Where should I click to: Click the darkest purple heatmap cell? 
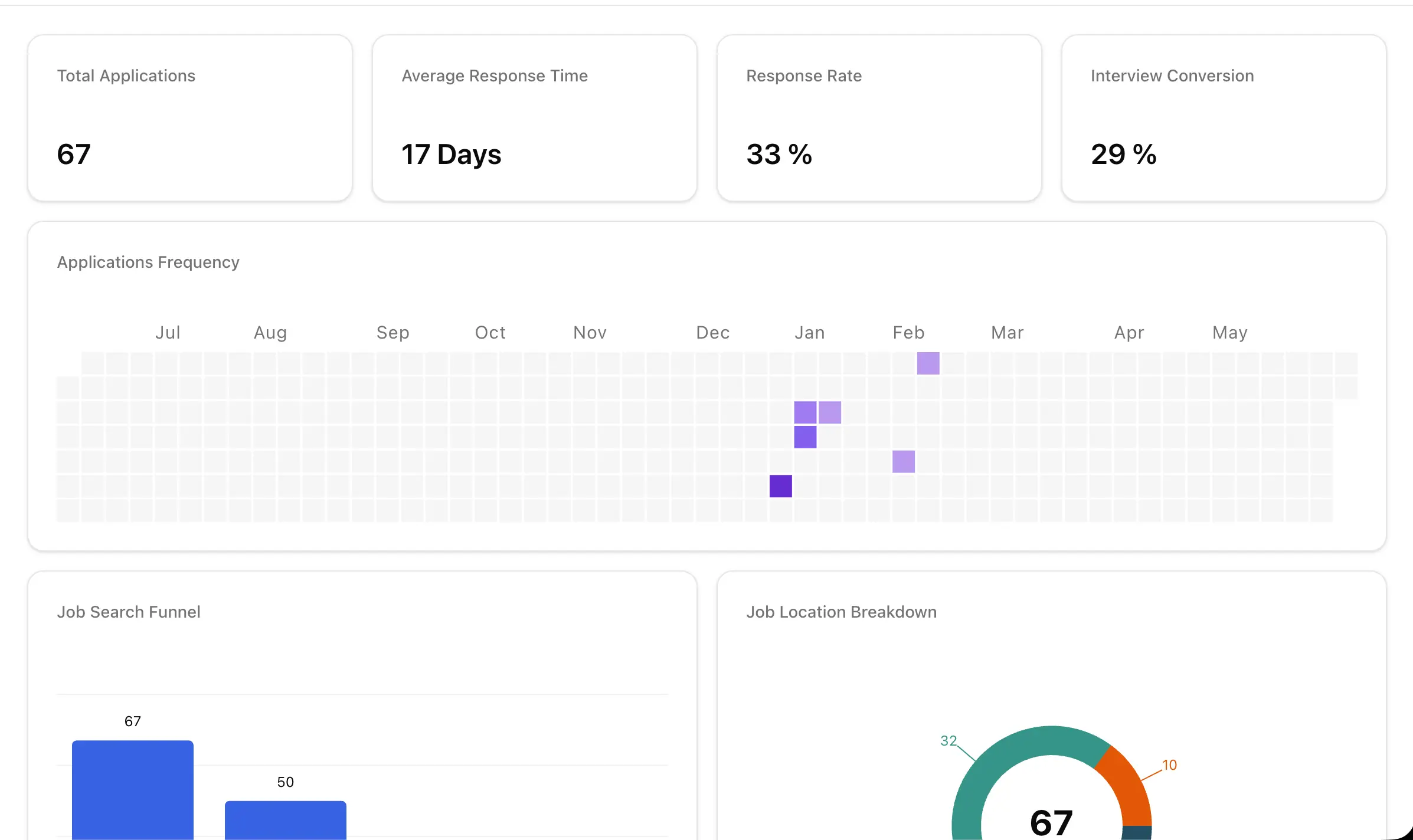[x=781, y=486]
